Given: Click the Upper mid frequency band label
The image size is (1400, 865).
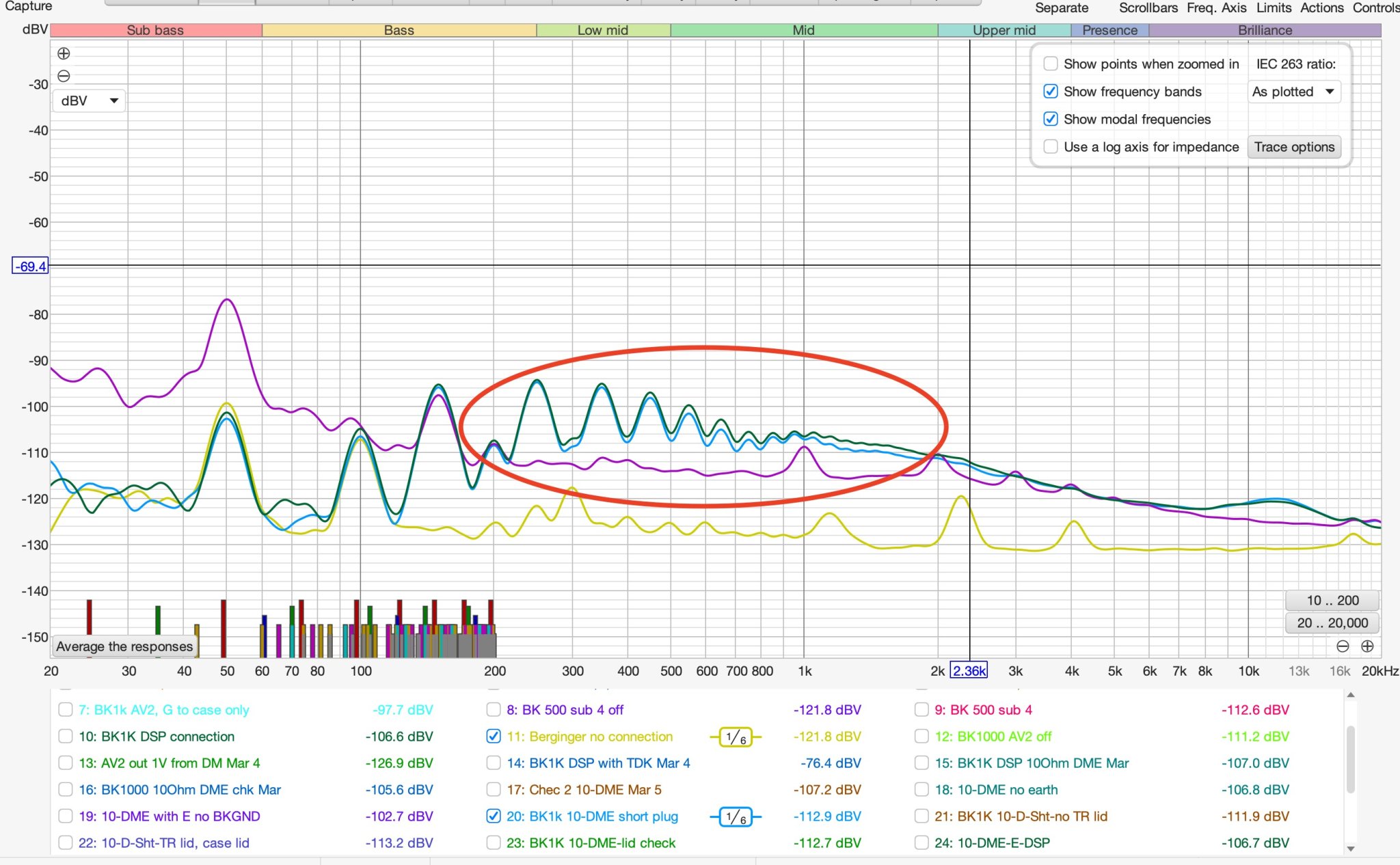Looking at the screenshot, I should (1004, 30).
